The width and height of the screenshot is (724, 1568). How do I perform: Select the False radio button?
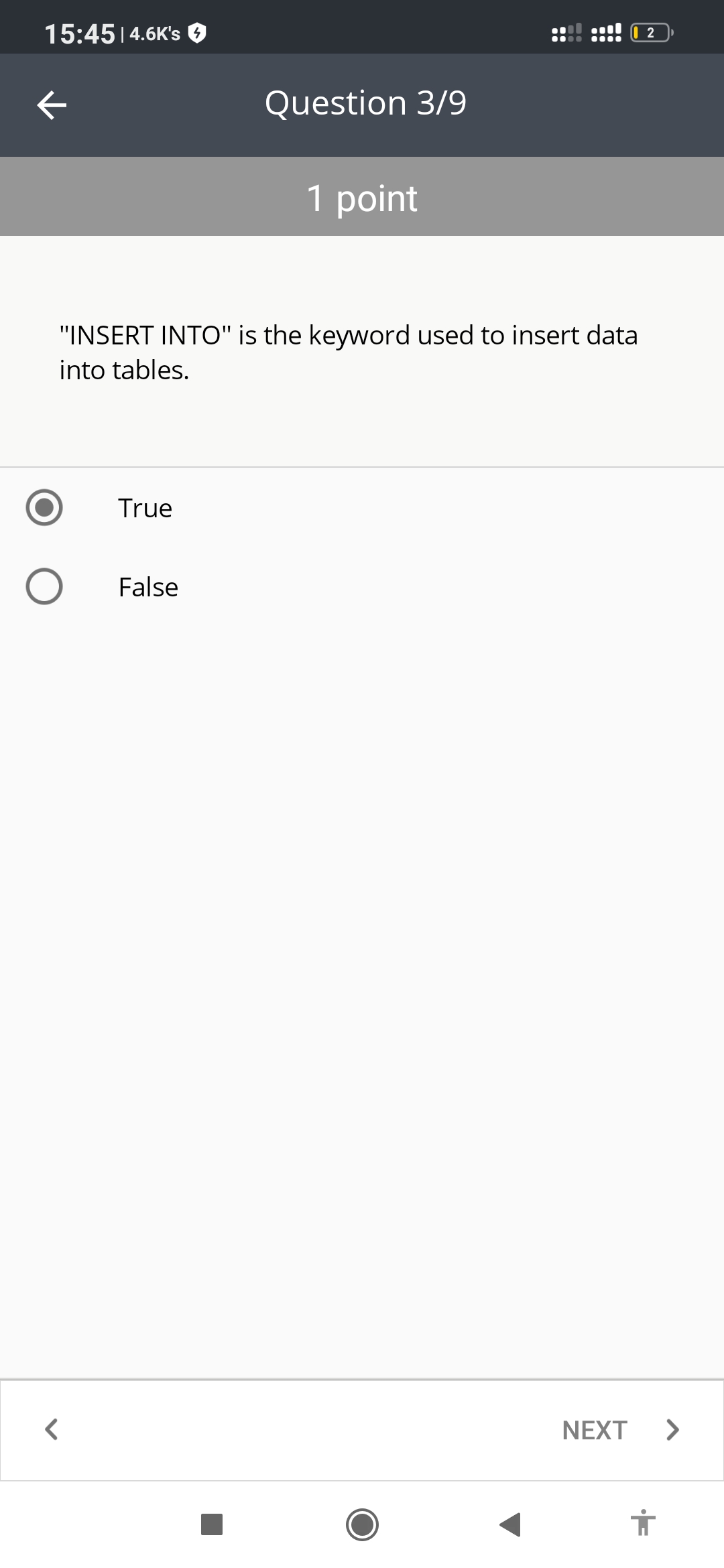click(44, 586)
